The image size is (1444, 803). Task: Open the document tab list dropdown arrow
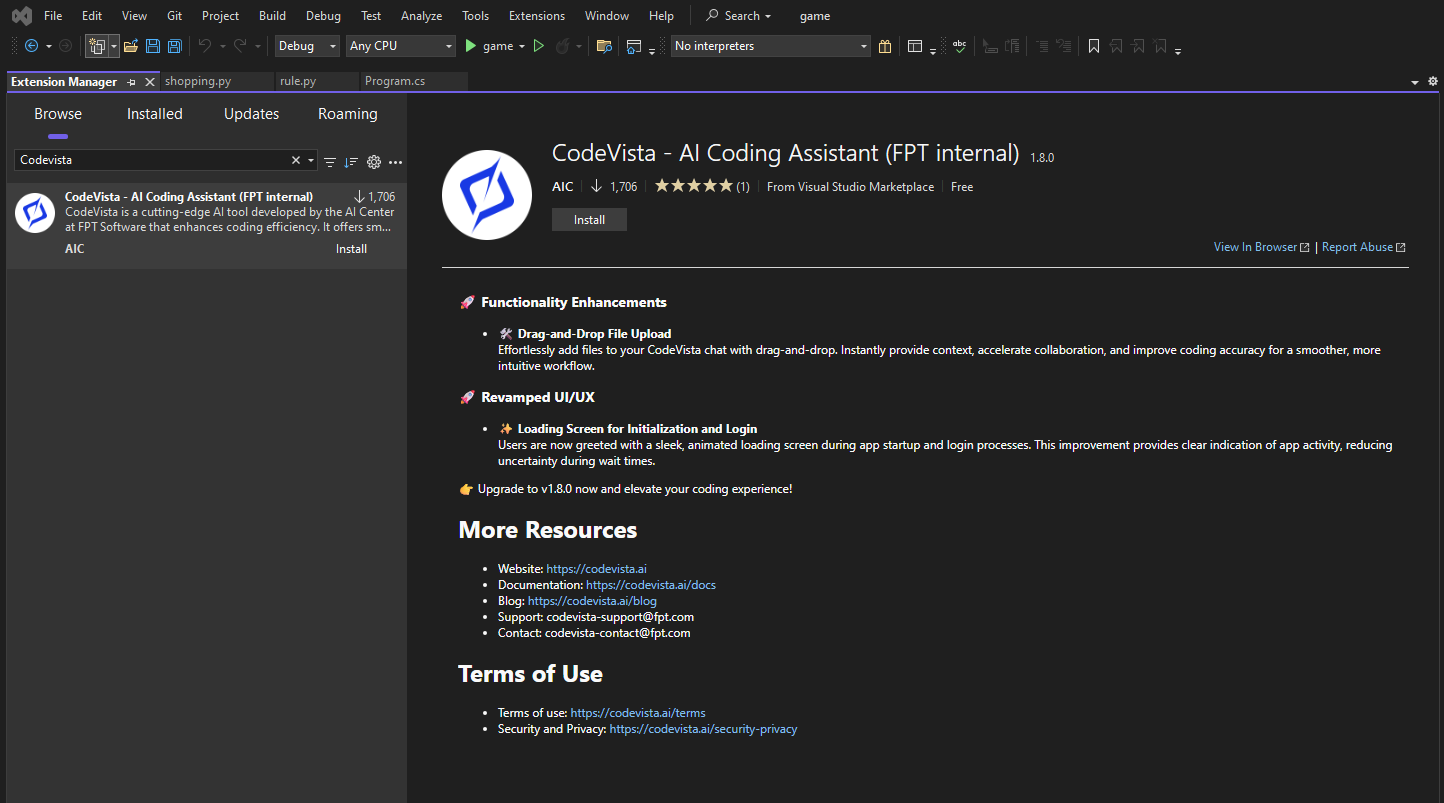coord(1415,82)
